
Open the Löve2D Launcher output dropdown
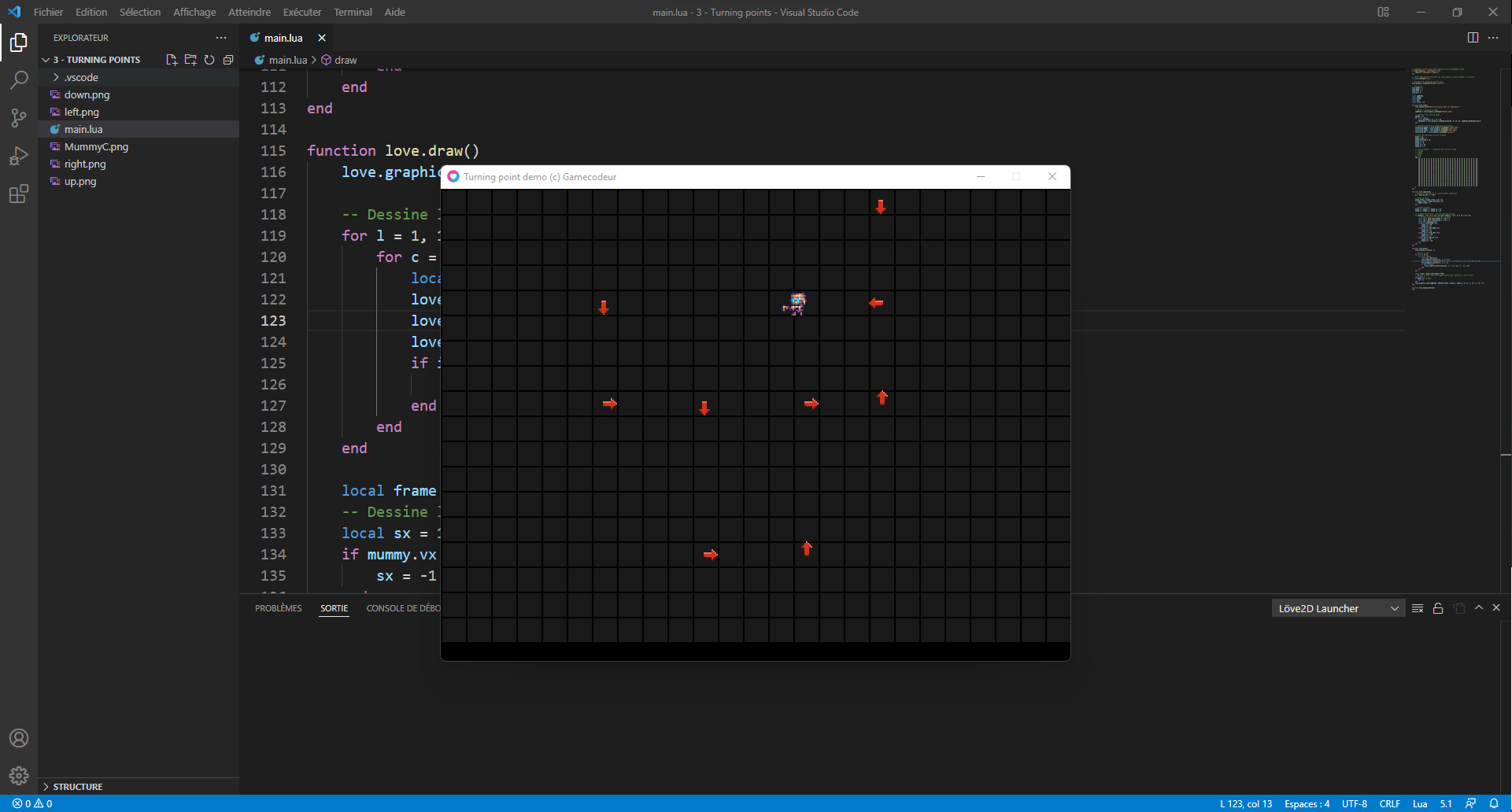[1338, 608]
